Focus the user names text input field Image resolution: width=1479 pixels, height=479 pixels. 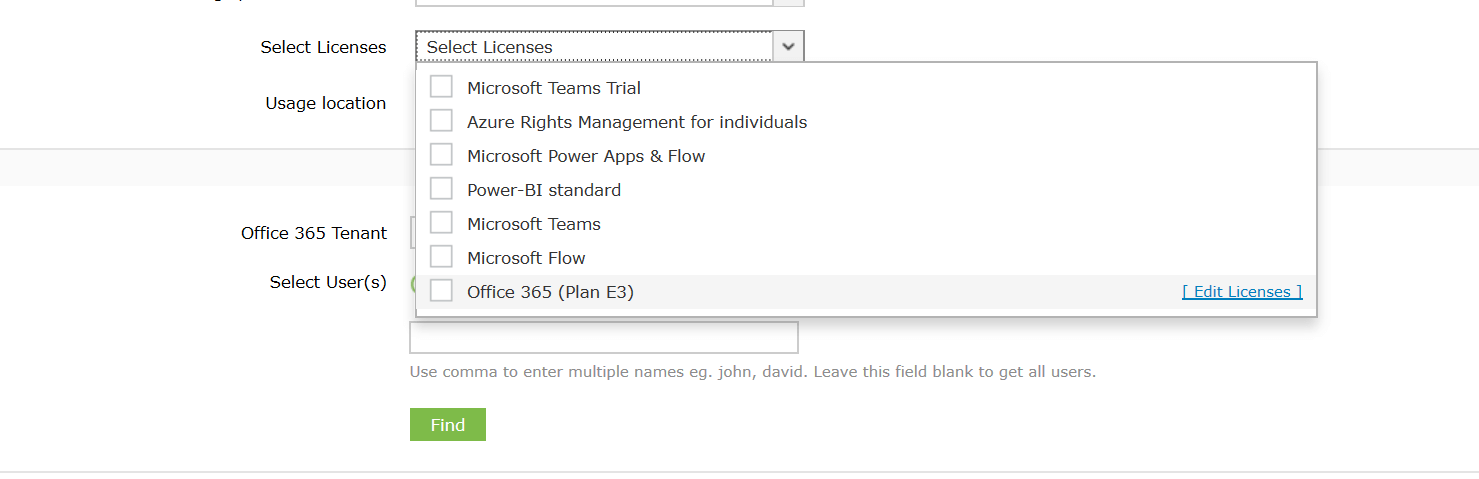(x=604, y=338)
